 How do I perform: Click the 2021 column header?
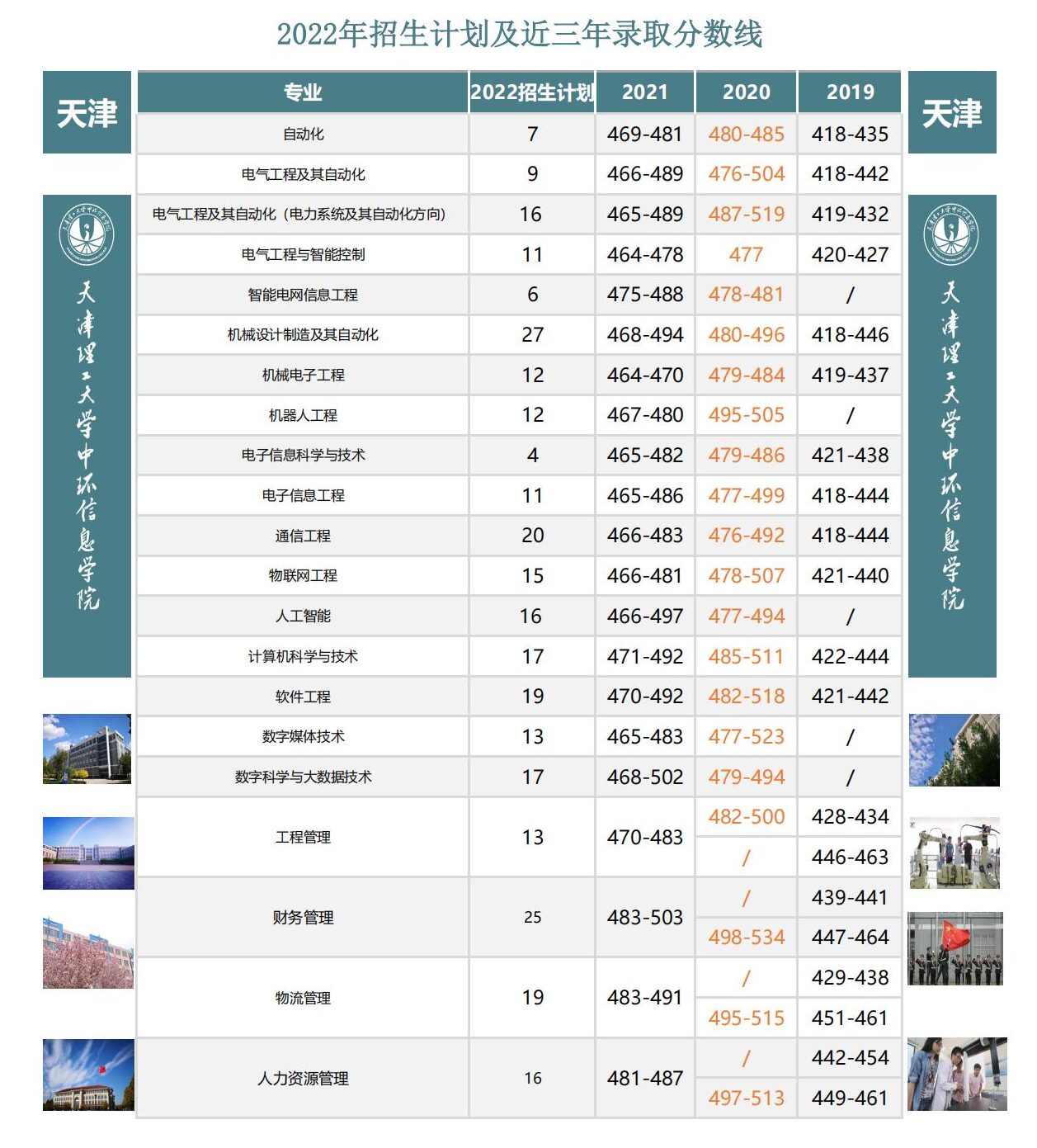click(643, 92)
